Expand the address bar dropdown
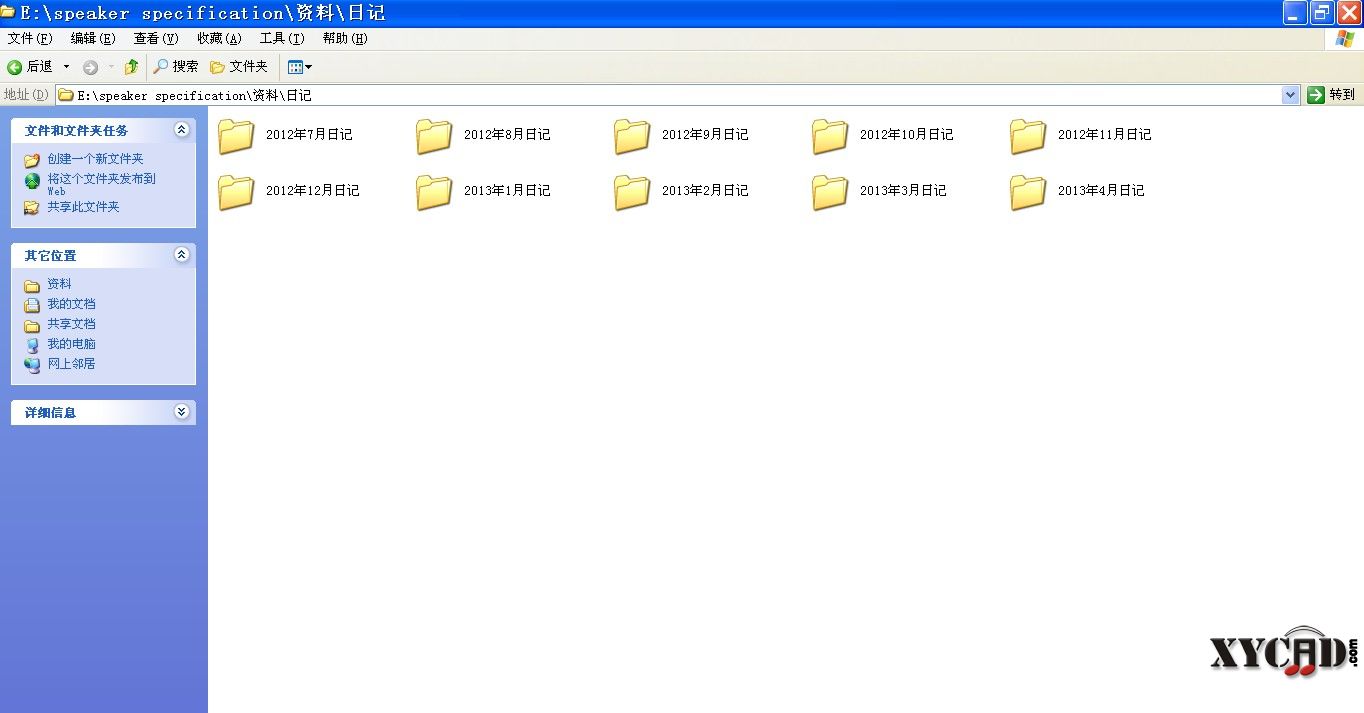1364x713 pixels. (1290, 95)
